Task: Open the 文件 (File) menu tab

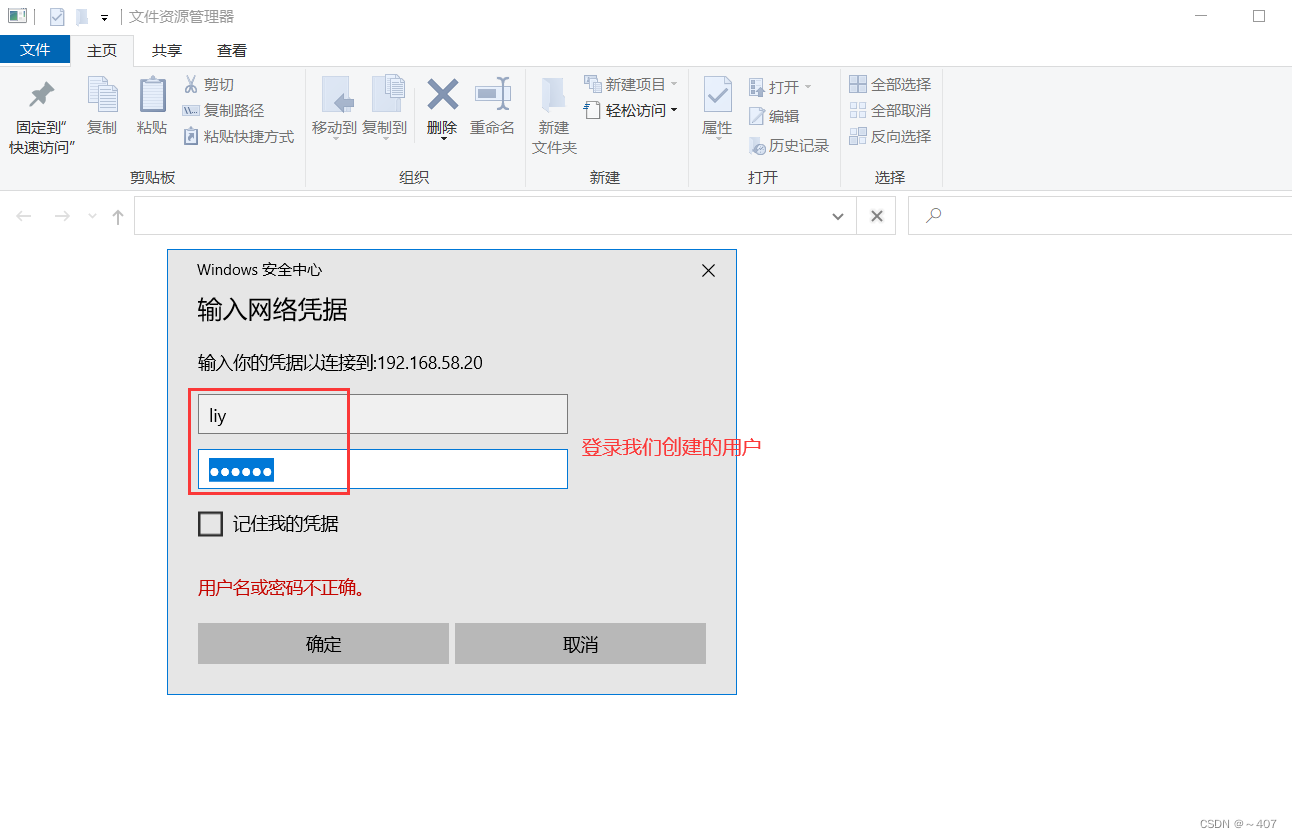Action: coord(35,49)
